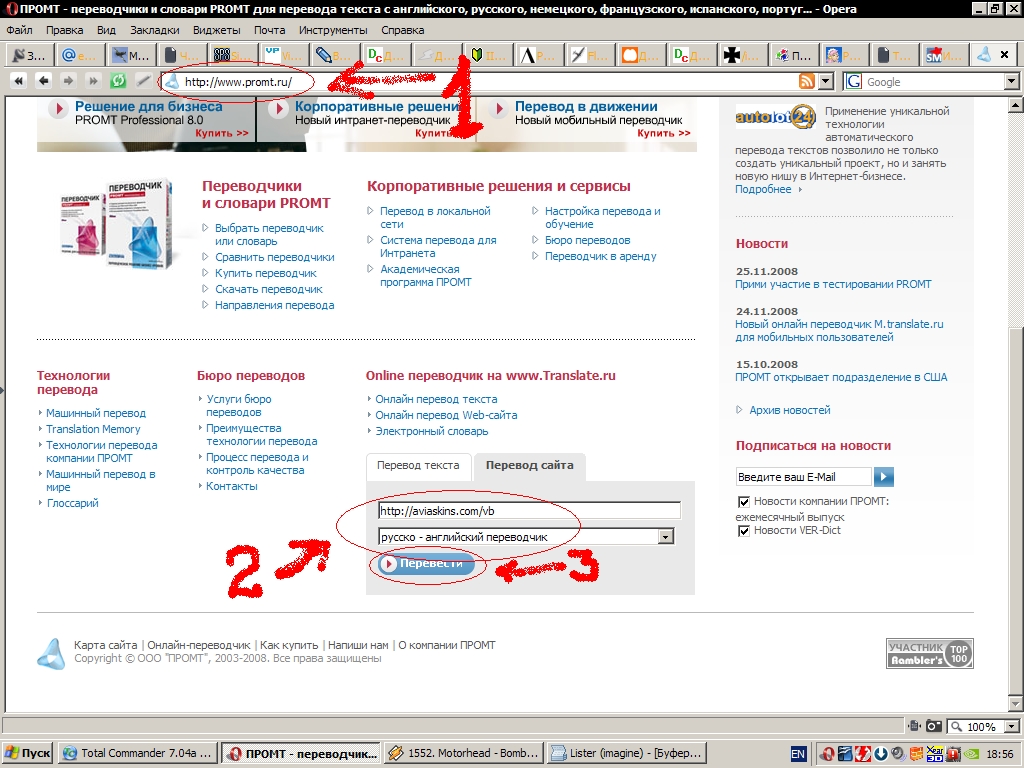Click the page scrollbar down arrow
The image size is (1024, 768).
point(1016,704)
